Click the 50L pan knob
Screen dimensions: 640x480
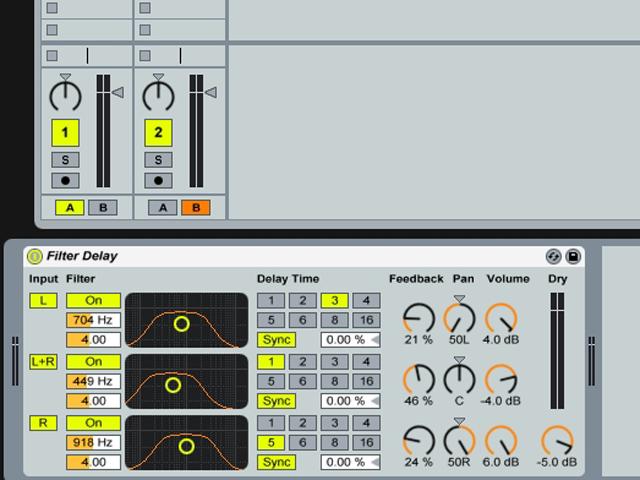click(x=459, y=318)
